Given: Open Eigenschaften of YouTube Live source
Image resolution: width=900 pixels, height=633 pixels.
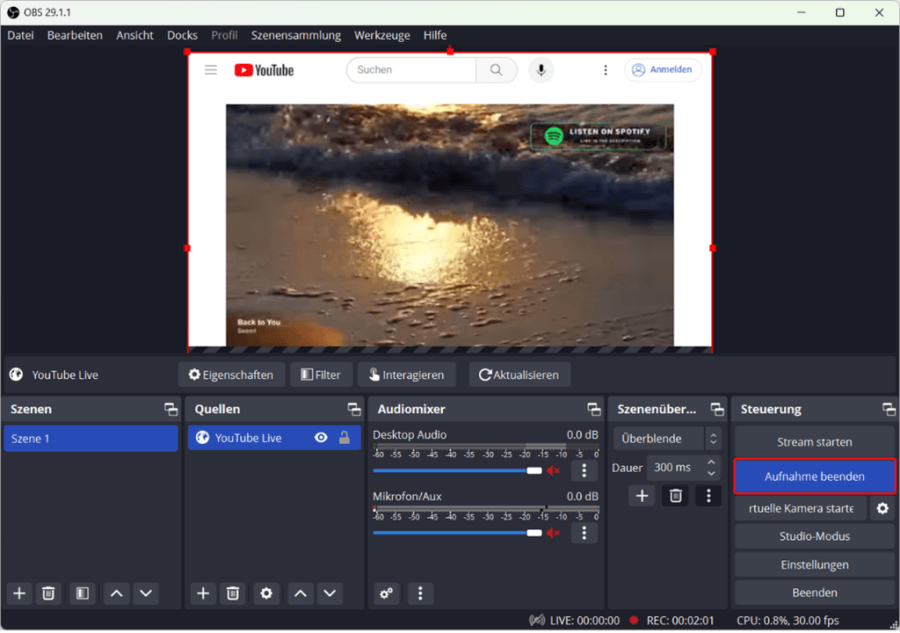Looking at the screenshot, I should tap(231, 375).
